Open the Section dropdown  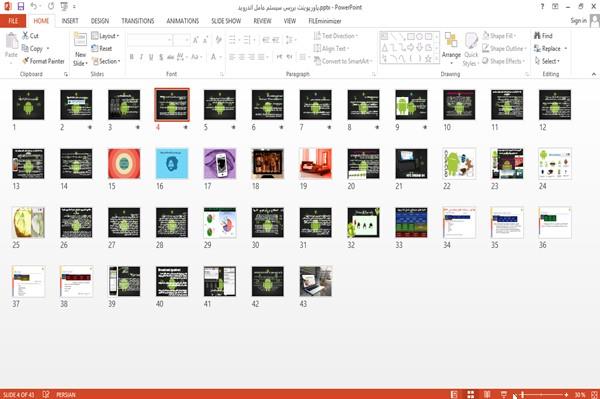(x=106, y=61)
